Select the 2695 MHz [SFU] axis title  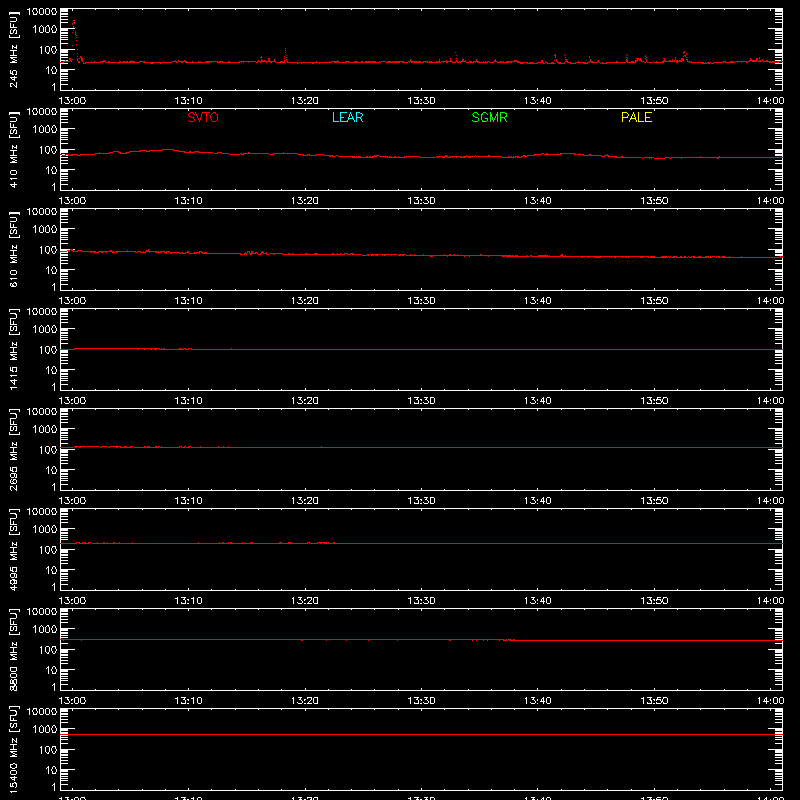tap(13, 449)
